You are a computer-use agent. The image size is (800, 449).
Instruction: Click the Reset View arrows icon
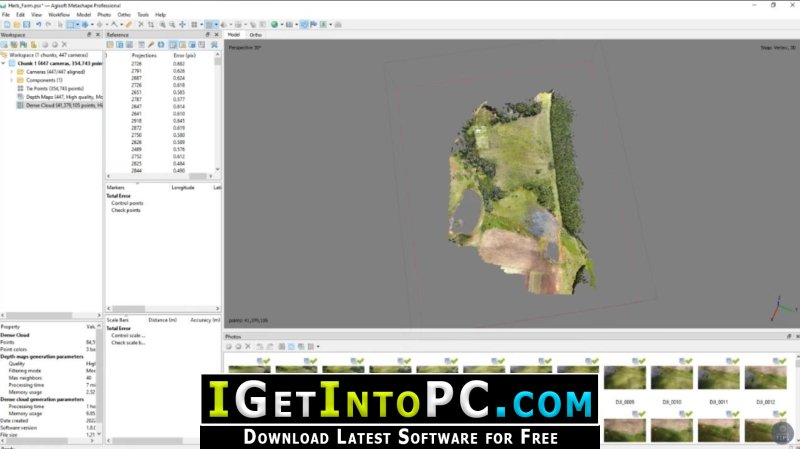click(182, 24)
